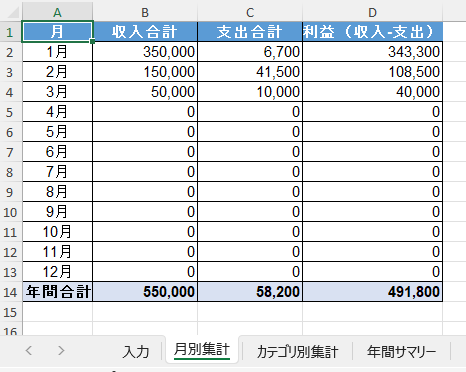
Task: Select the 12月 cell
Action: [57, 272]
